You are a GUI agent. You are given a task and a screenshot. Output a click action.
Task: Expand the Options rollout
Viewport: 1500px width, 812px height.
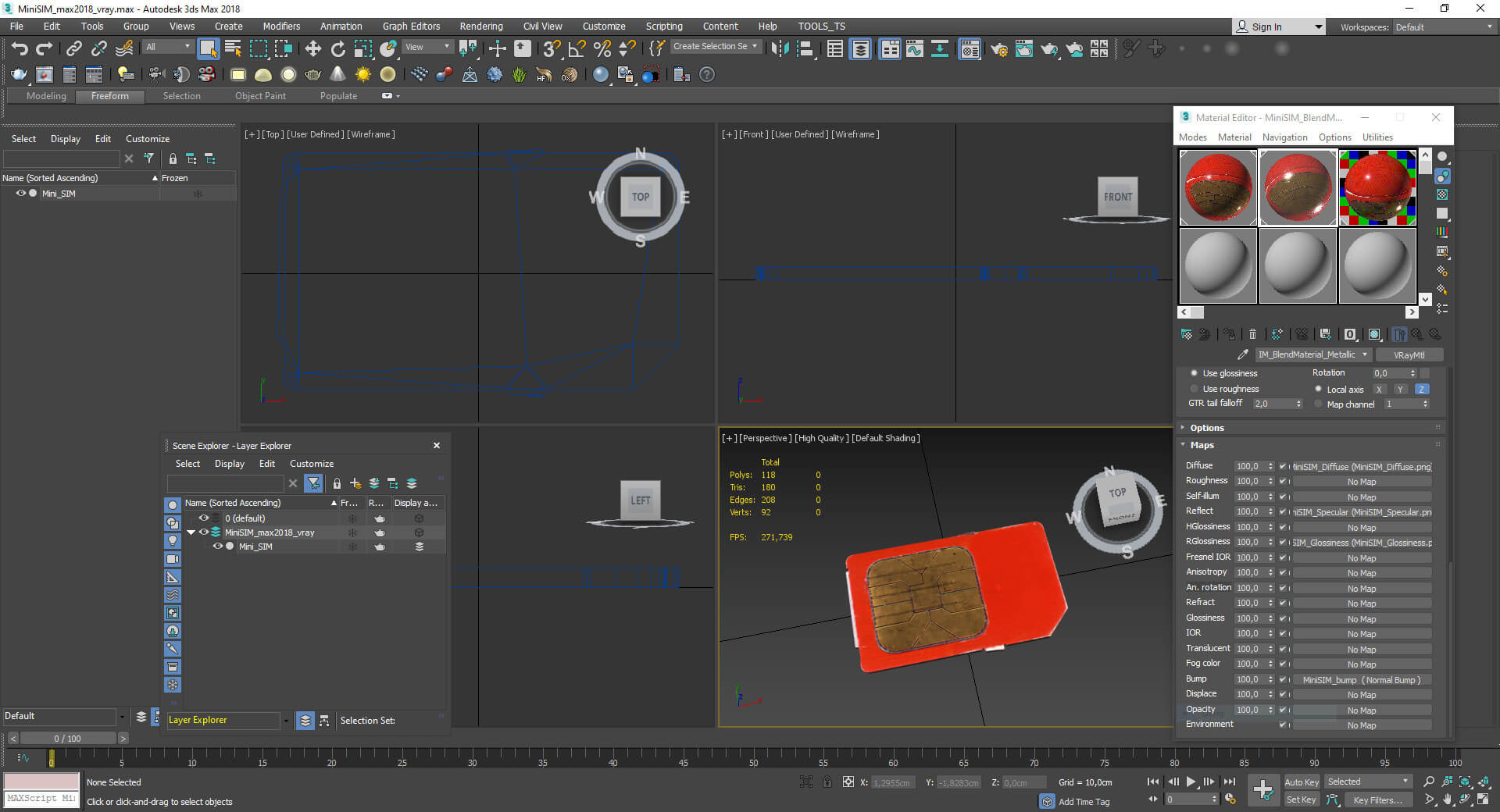tap(1207, 428)
